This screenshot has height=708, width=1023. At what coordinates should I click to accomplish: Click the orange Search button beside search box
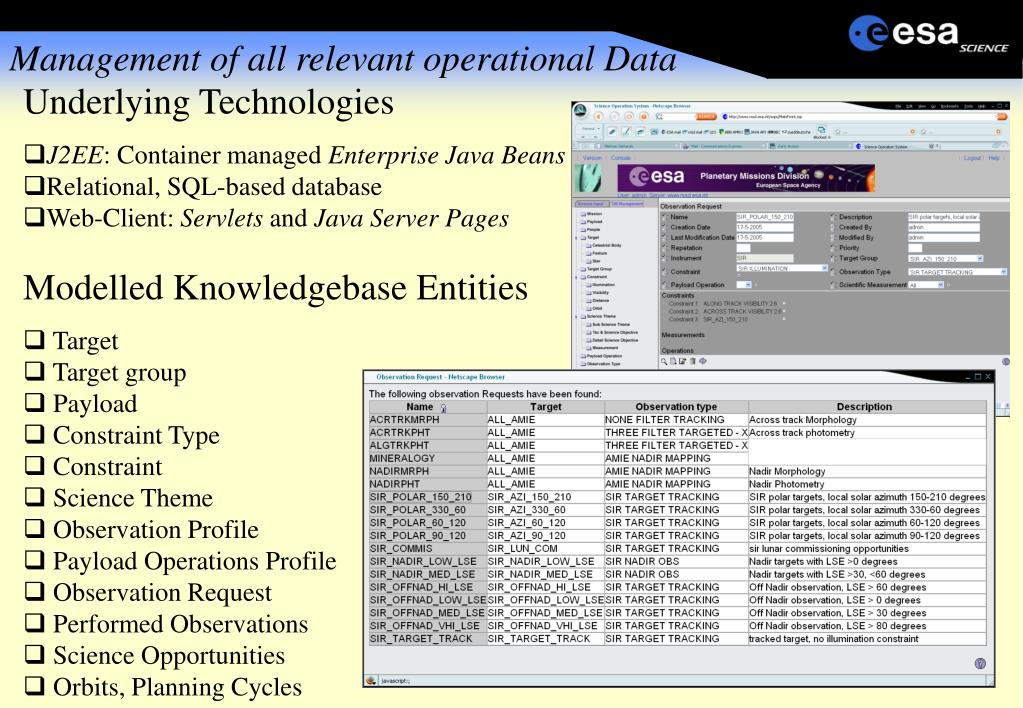(x=707, y=116)
